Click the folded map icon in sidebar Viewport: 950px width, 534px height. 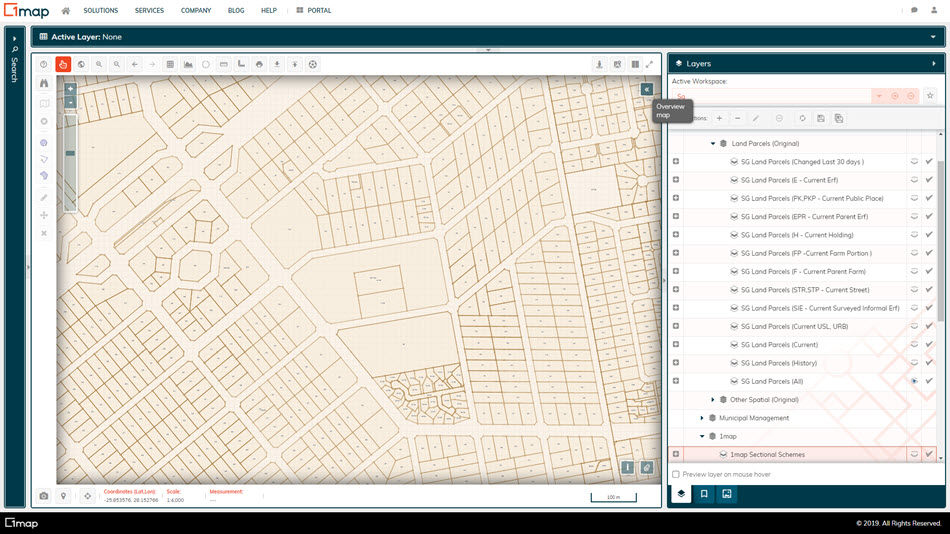tap(44, 104)
